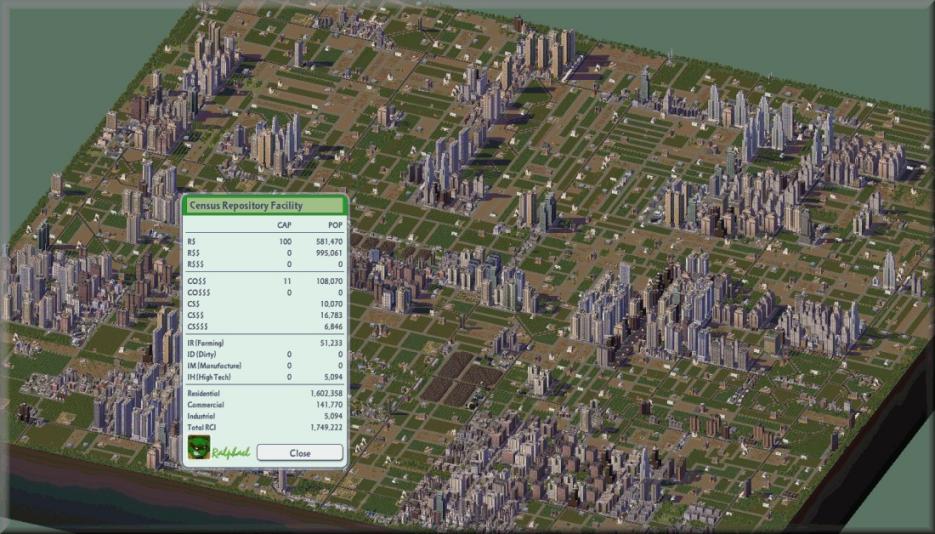The width and height of the screenshot is (935, 534).
Task: Select the CO$$ population value 108,070
Action: pos(329,281)
